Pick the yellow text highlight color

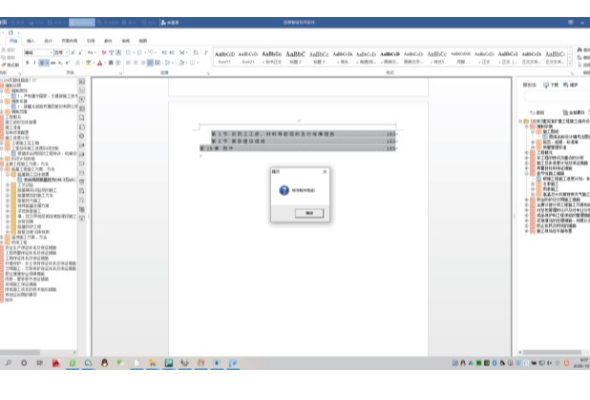[88, 63]
